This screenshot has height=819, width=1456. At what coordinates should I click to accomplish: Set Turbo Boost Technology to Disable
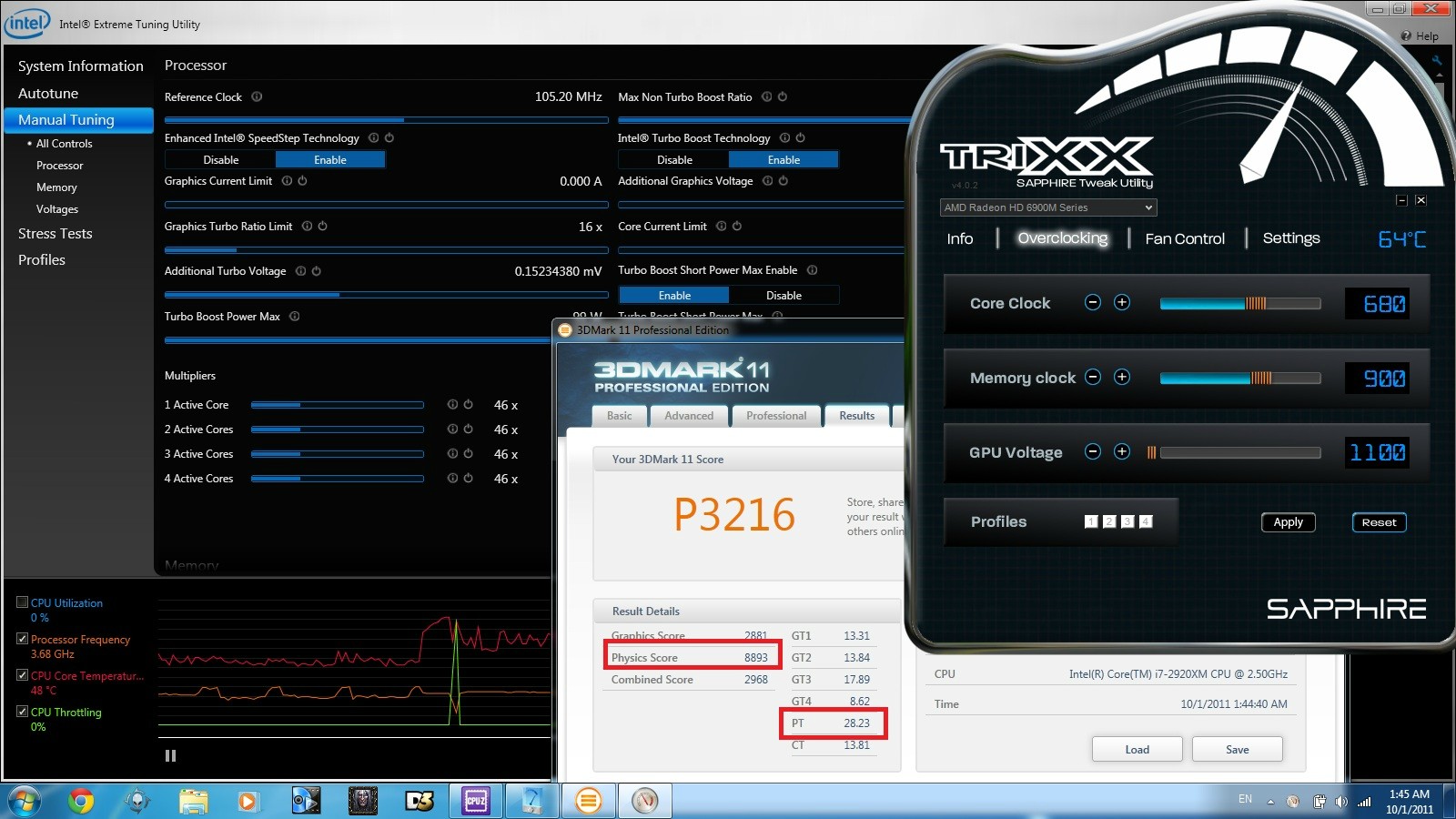point(674,160)
